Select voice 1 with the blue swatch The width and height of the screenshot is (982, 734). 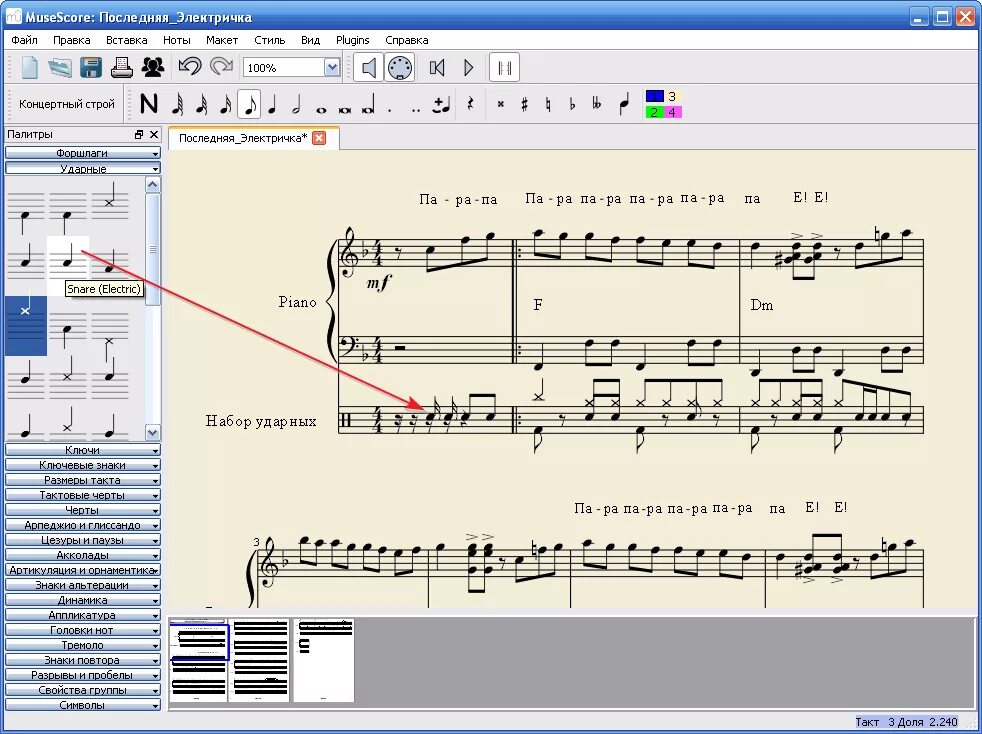654,96
